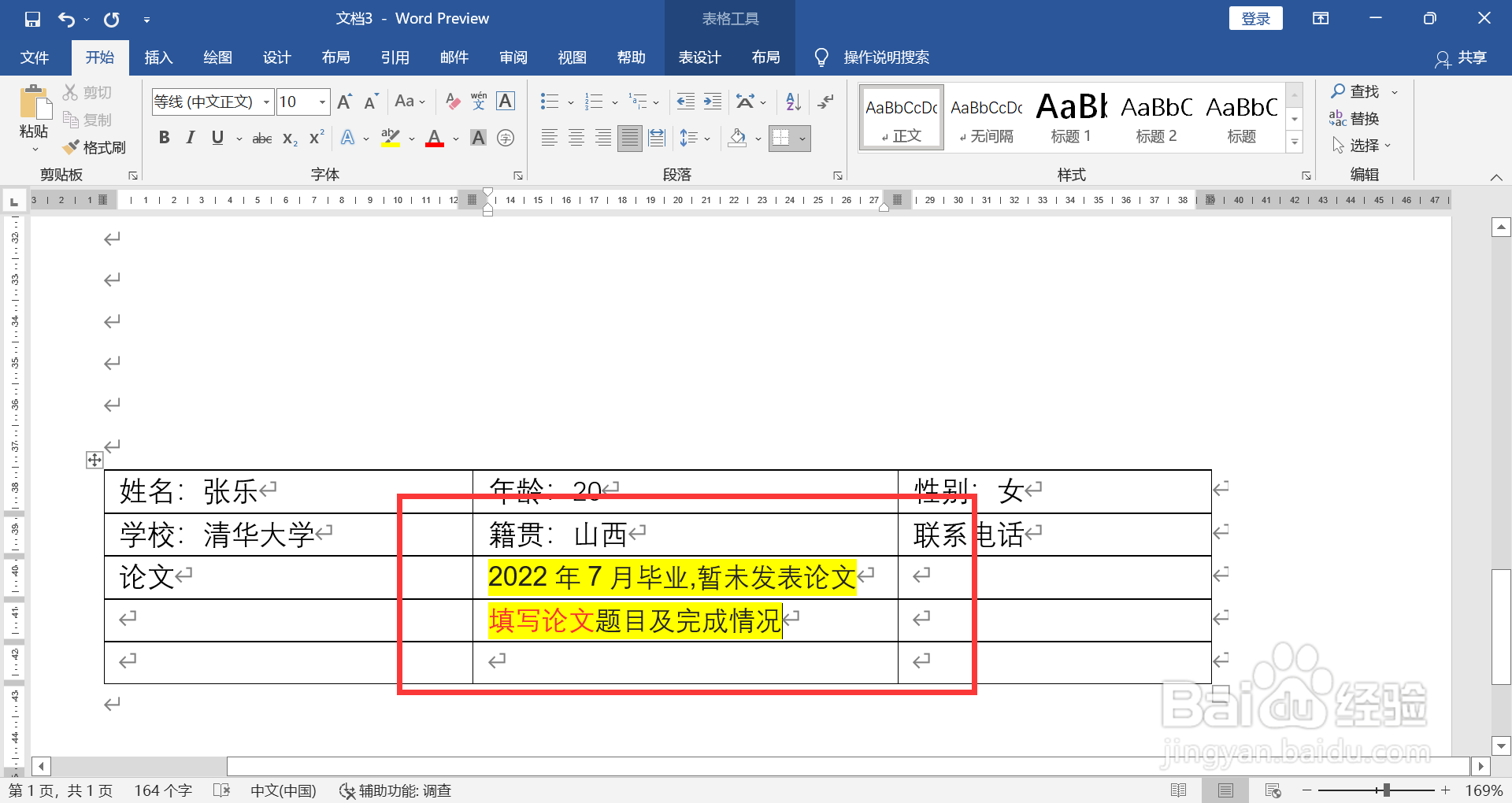1512x803 pixels.
Task: Click the cell 籍贯: 山西
Action: [x=685, y=535]
